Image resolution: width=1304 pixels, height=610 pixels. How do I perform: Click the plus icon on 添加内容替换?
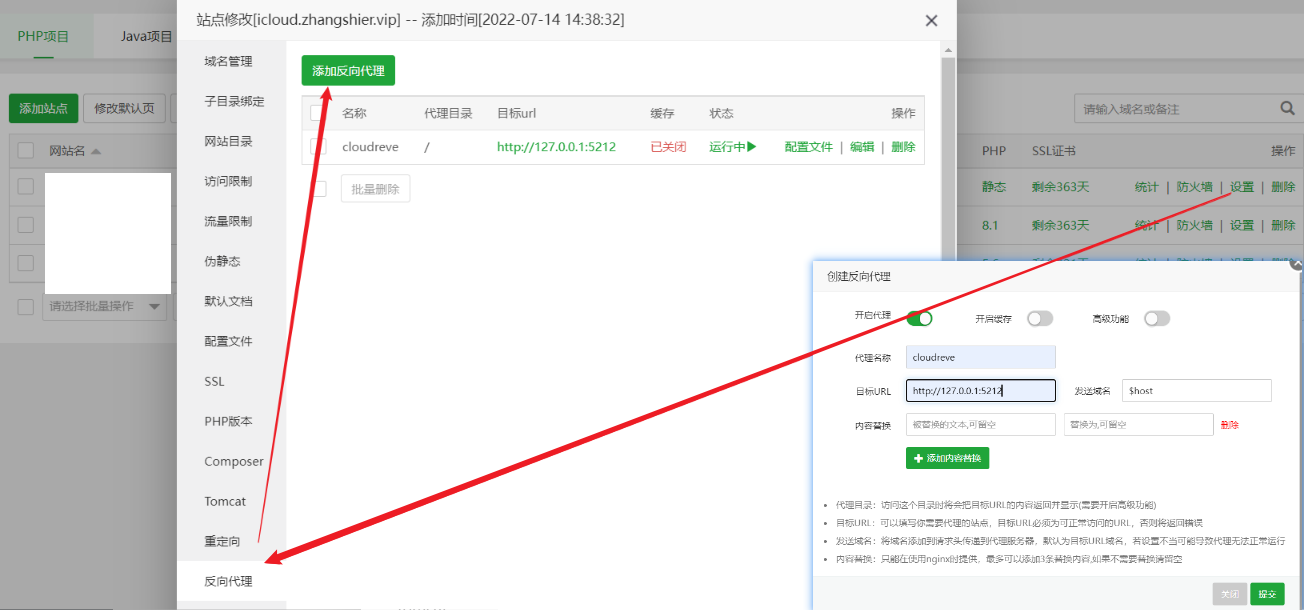pyautogui.click(x=919, y=458)
